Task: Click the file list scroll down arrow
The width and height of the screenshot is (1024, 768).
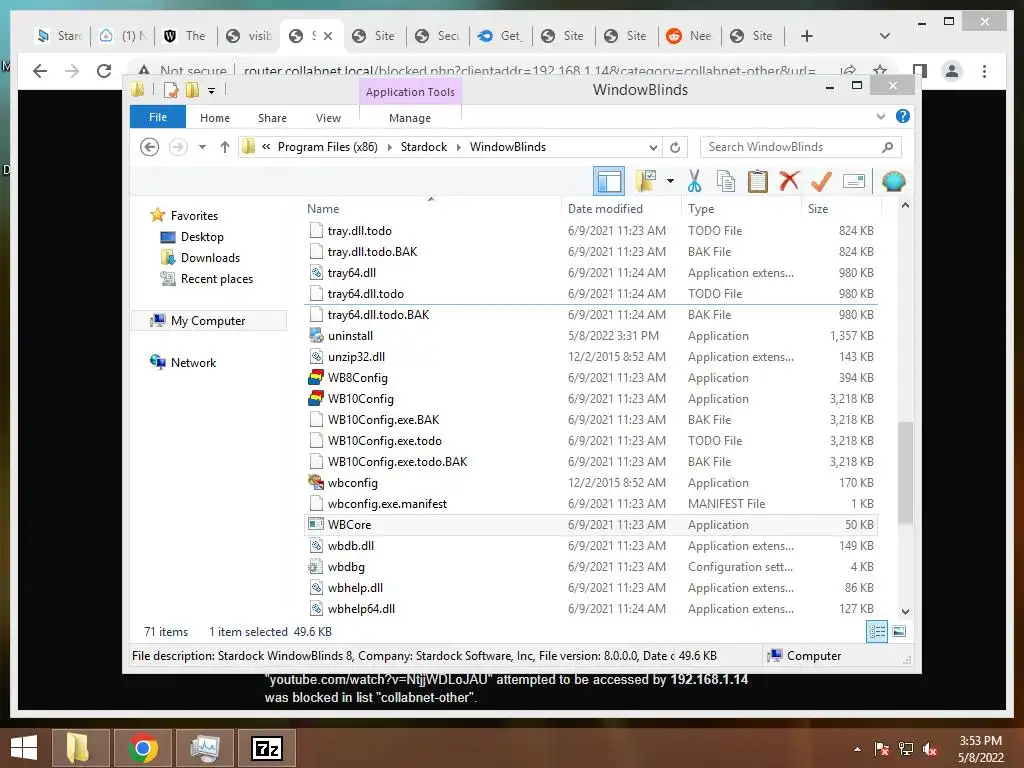Action: (x=905, y=611)
